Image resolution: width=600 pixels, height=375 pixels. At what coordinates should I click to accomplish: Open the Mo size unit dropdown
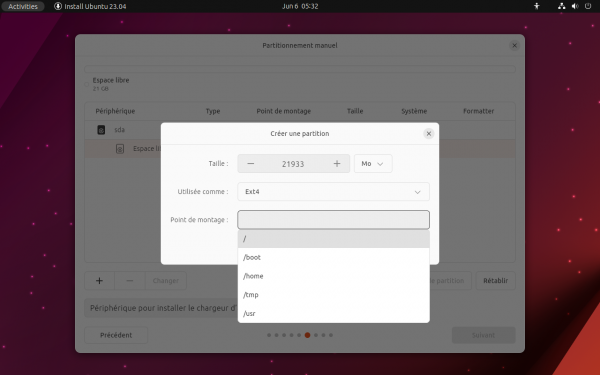(x=373, y=164)
